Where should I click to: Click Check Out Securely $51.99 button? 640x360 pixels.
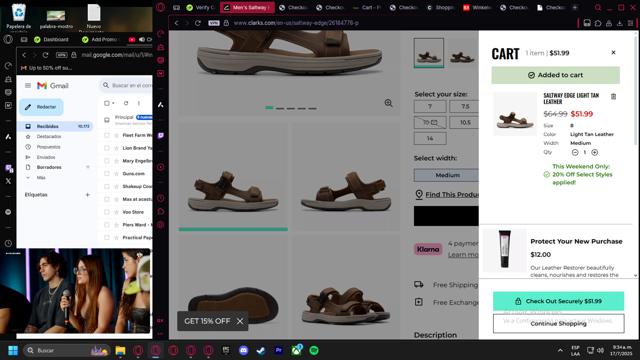click(x=558, y=301)
